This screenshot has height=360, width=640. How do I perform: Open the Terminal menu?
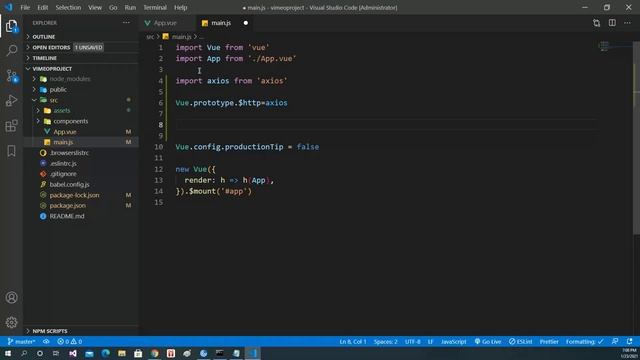point(155,7)
